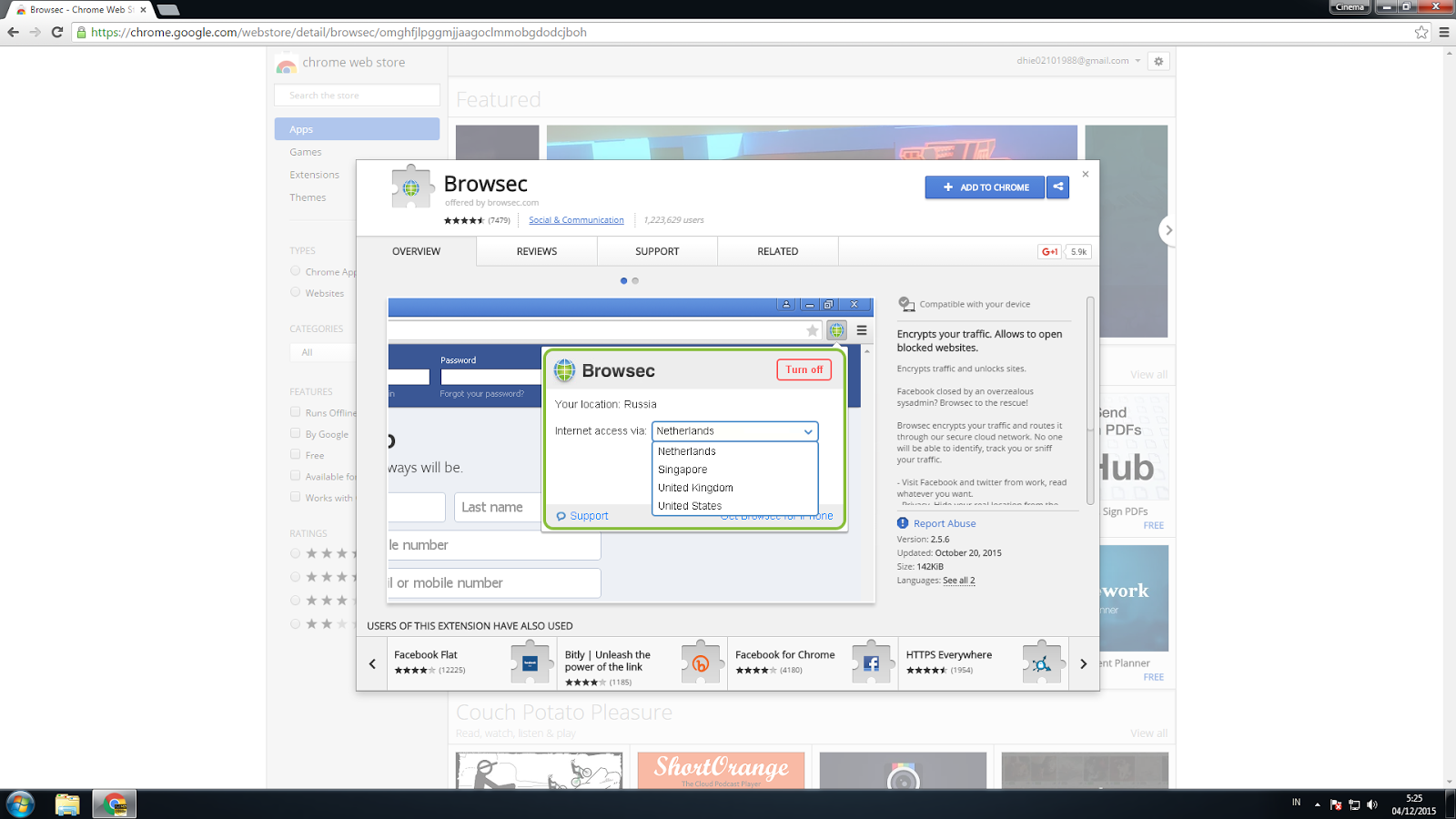Show the second screenshot via carousel dot

pyautogui.click(x=635, y=280)
